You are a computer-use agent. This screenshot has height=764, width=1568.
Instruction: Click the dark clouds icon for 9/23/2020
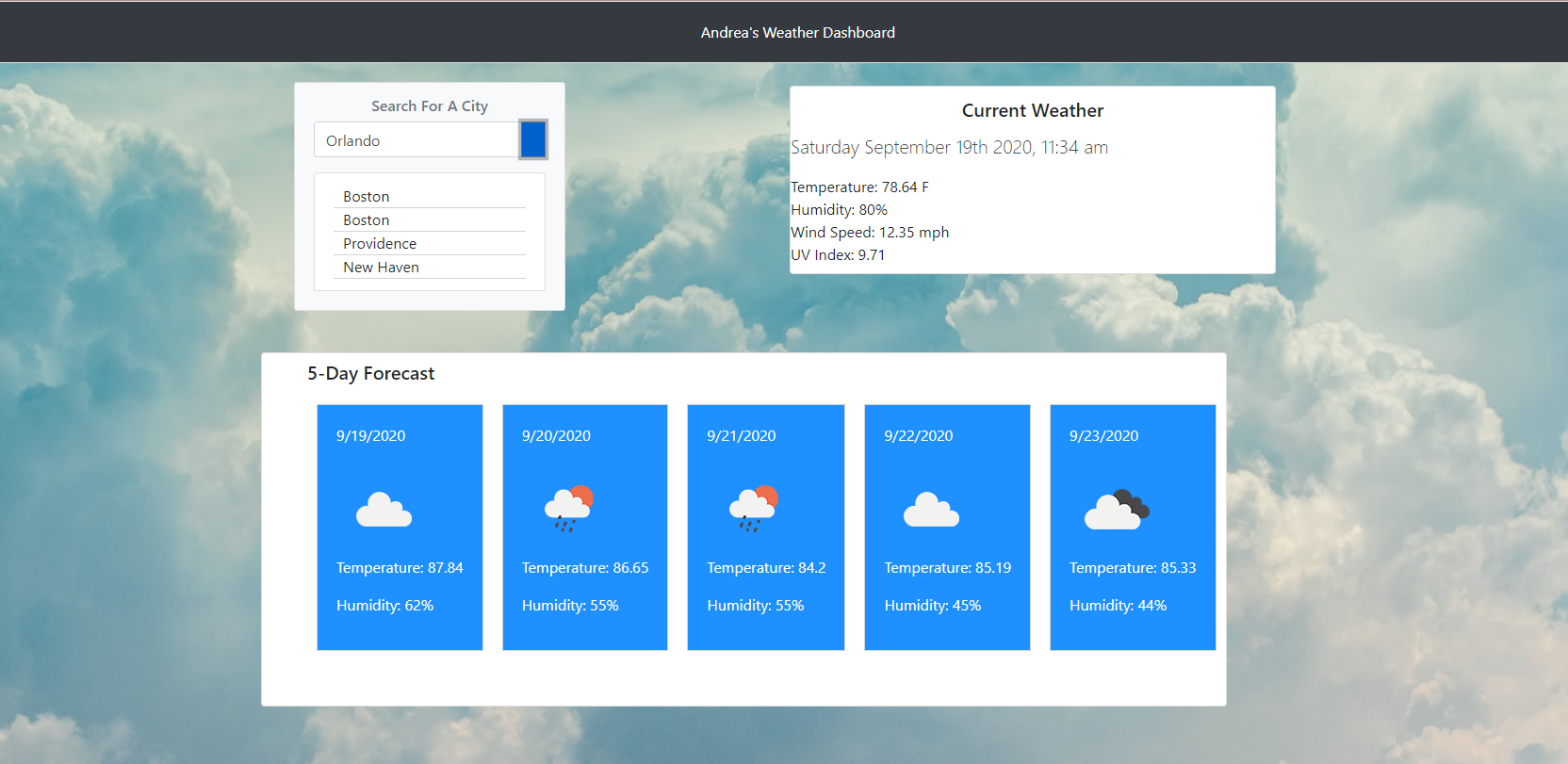point(1117,510)
